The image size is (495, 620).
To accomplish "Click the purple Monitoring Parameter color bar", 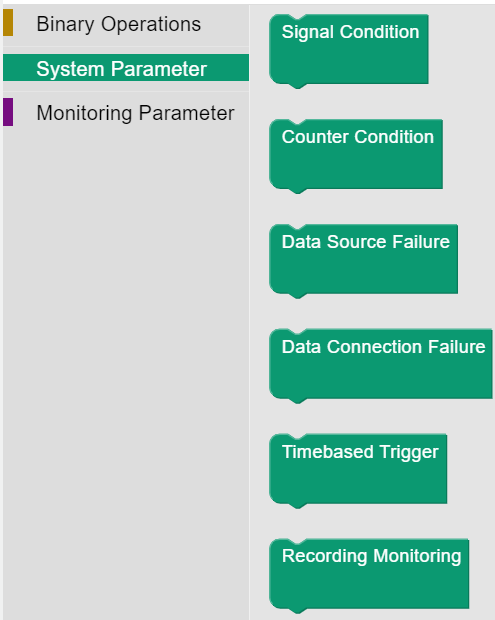I will pyautogui.click(x=8, y=112).
